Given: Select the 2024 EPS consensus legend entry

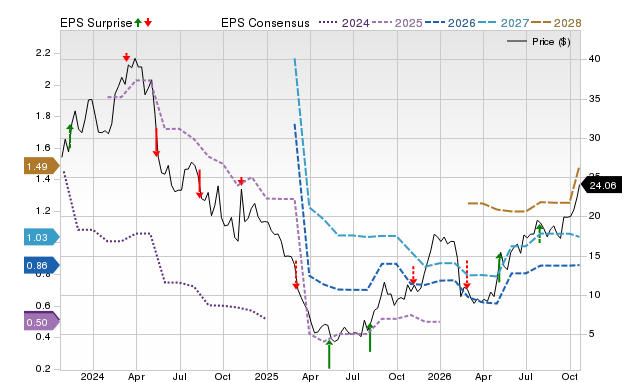Looking at the screenshot, I should [x=356, y=23].
